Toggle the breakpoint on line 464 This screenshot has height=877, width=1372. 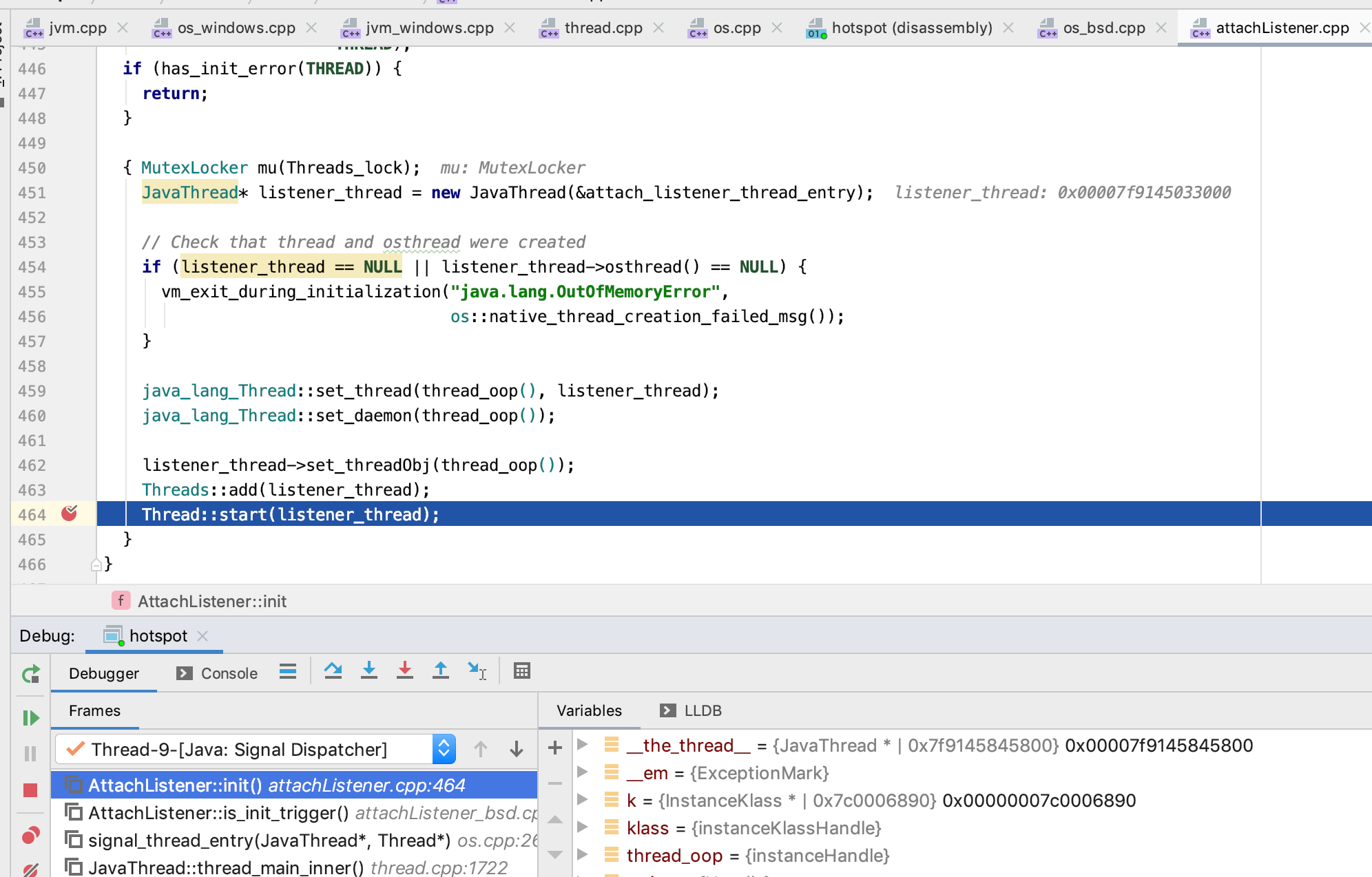[70, 514]
